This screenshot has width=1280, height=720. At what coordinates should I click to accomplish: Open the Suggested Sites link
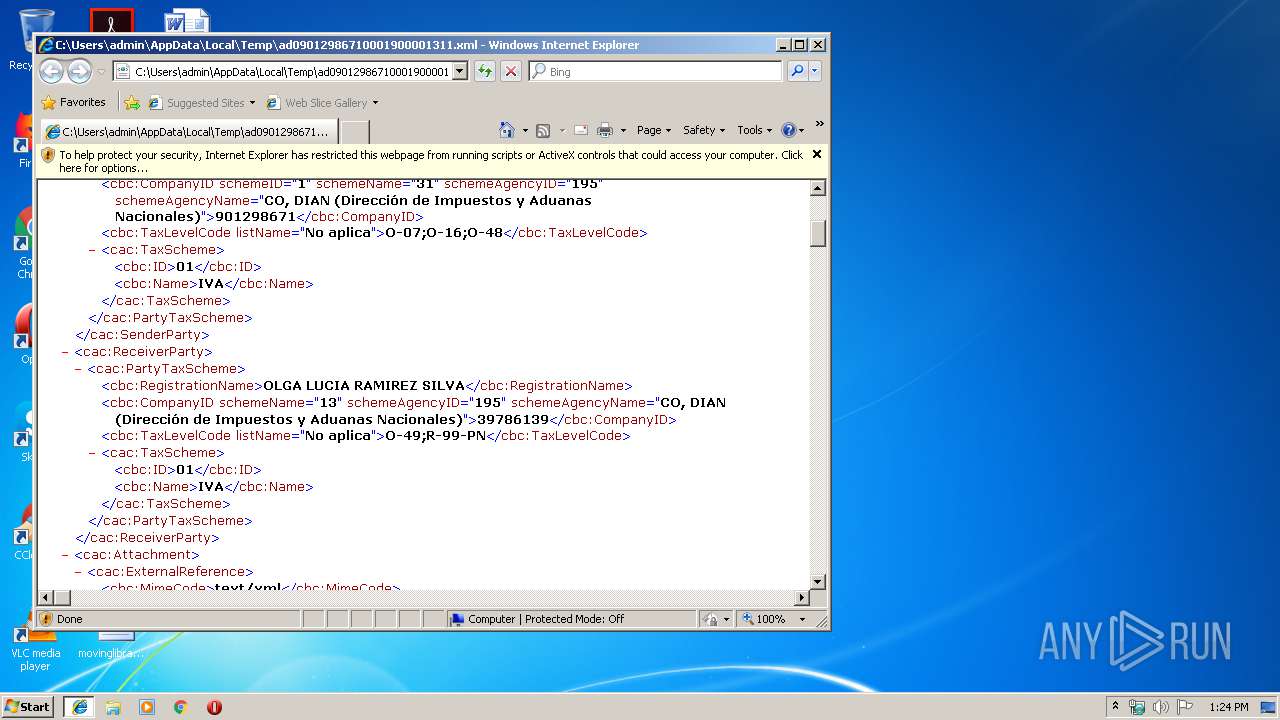coord(201,102)
